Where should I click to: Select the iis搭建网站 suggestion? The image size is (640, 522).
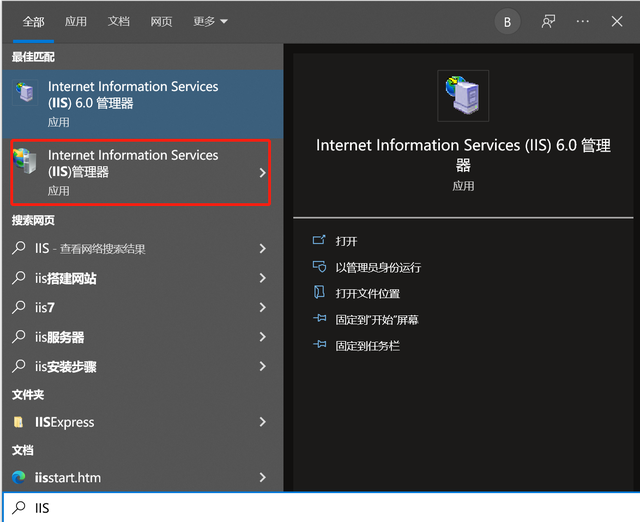click(142, 278)
